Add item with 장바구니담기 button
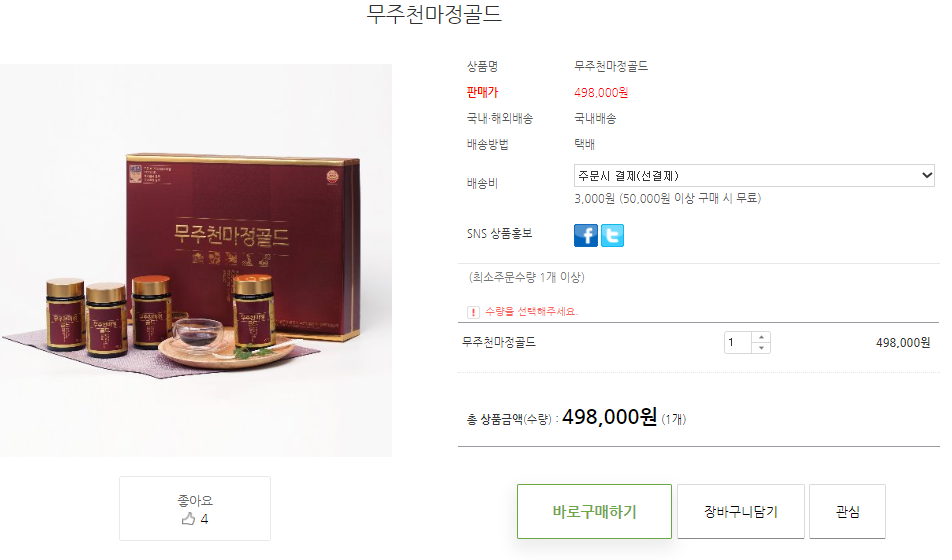The image size is (952, 560). pyautogui.click(x=741, y=511)
